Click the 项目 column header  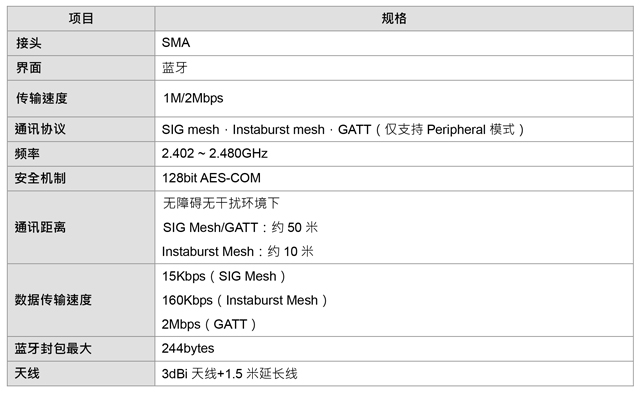81,18
